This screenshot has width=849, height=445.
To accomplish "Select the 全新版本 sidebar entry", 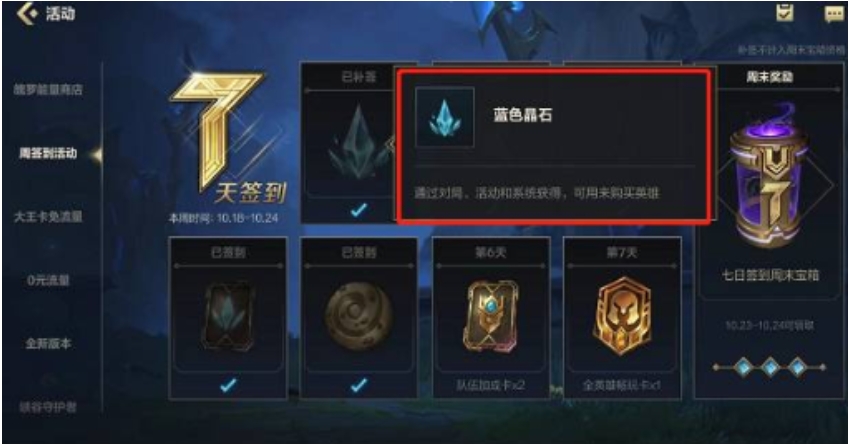I will pos(48,344).
